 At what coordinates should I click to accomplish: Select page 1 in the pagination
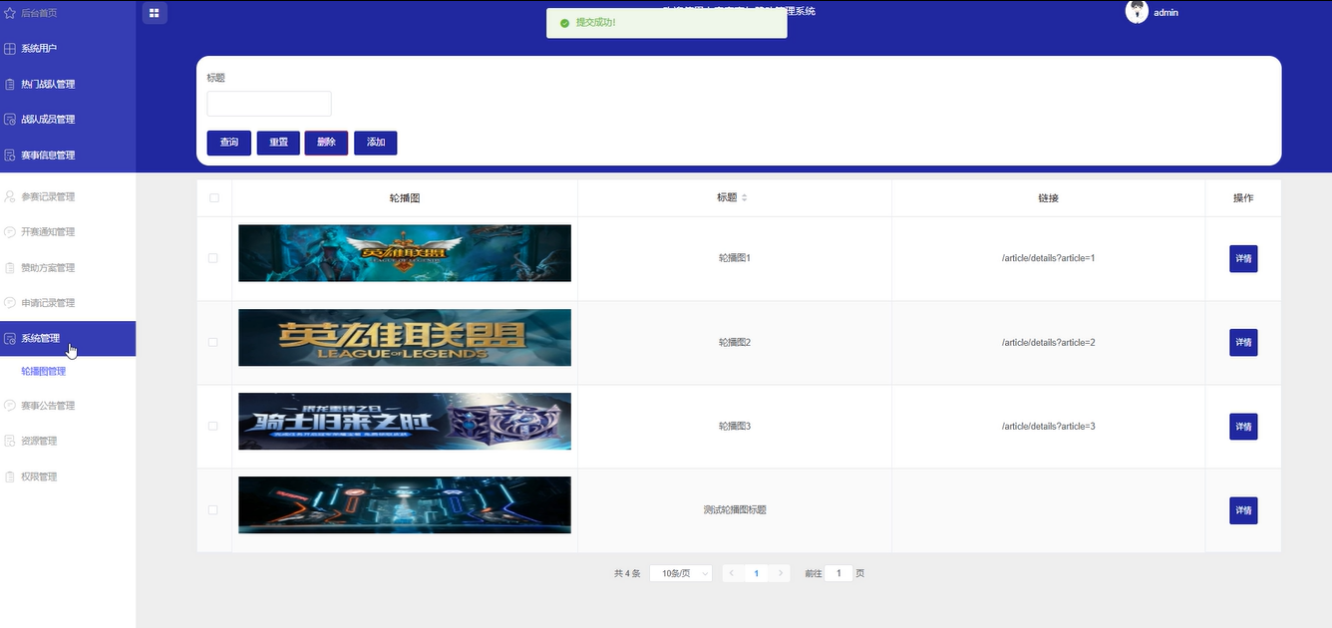click(x=756, y=573)
